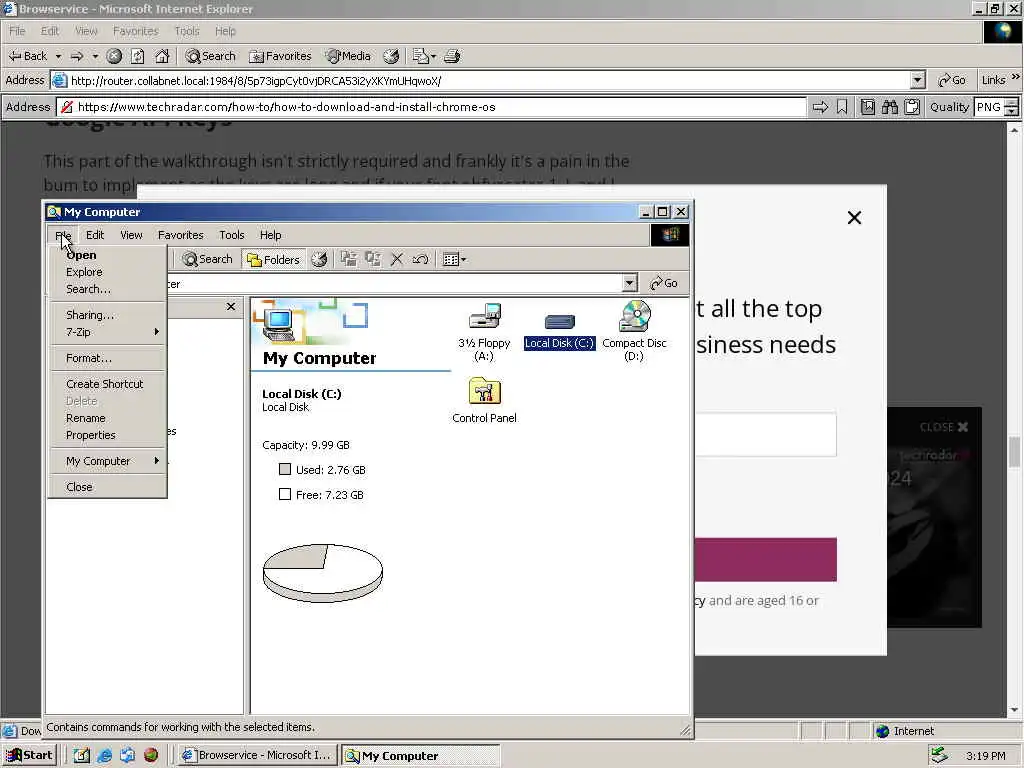Viewport: 1024px width, 768px height.
Task: Click the Copy To icon in My Computer's toolbar
Action: click(373, 260)
